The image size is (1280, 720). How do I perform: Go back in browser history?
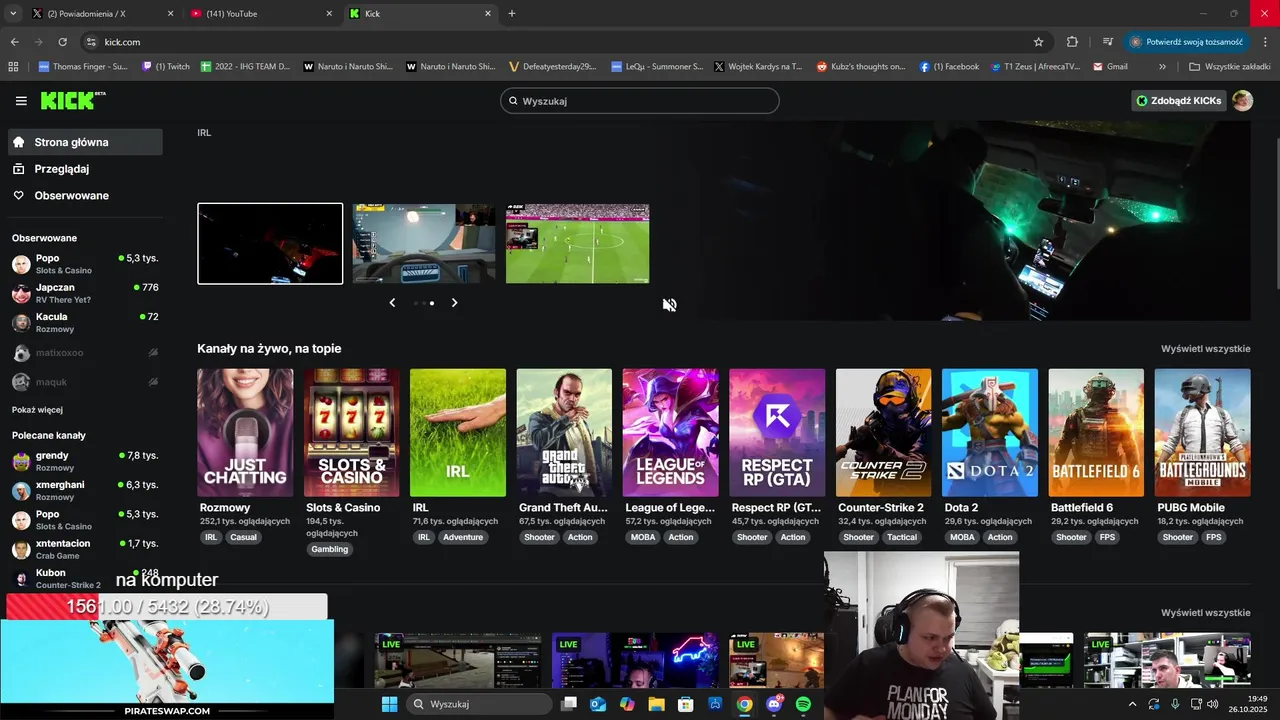pos(14,42)
